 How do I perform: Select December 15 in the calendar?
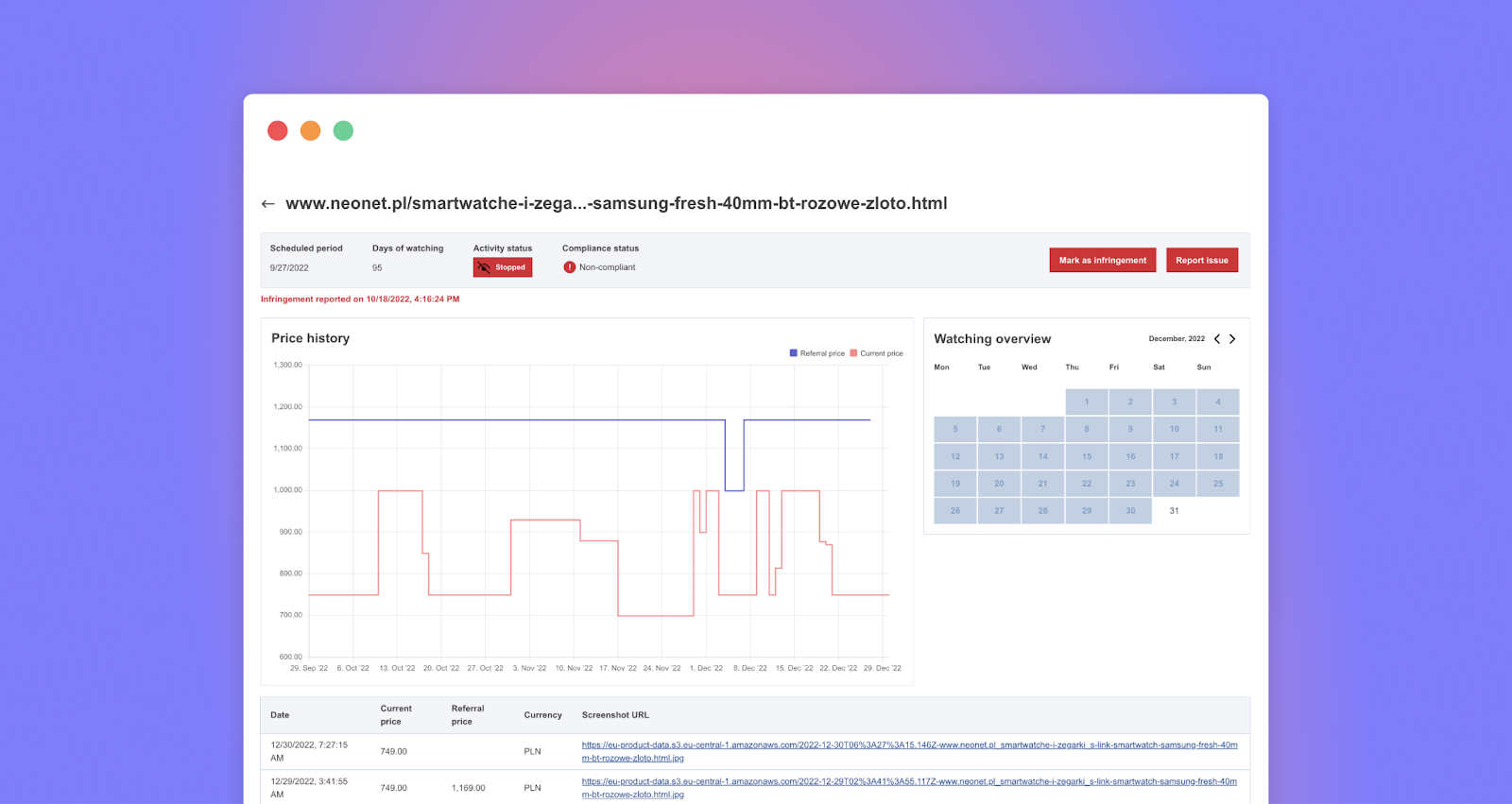point(1087,456)
